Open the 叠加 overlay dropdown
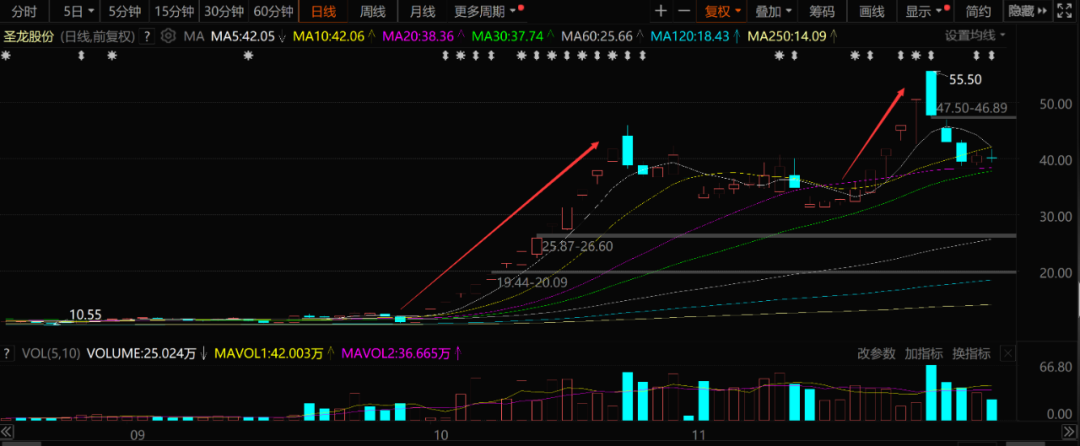 click(772, 11)
